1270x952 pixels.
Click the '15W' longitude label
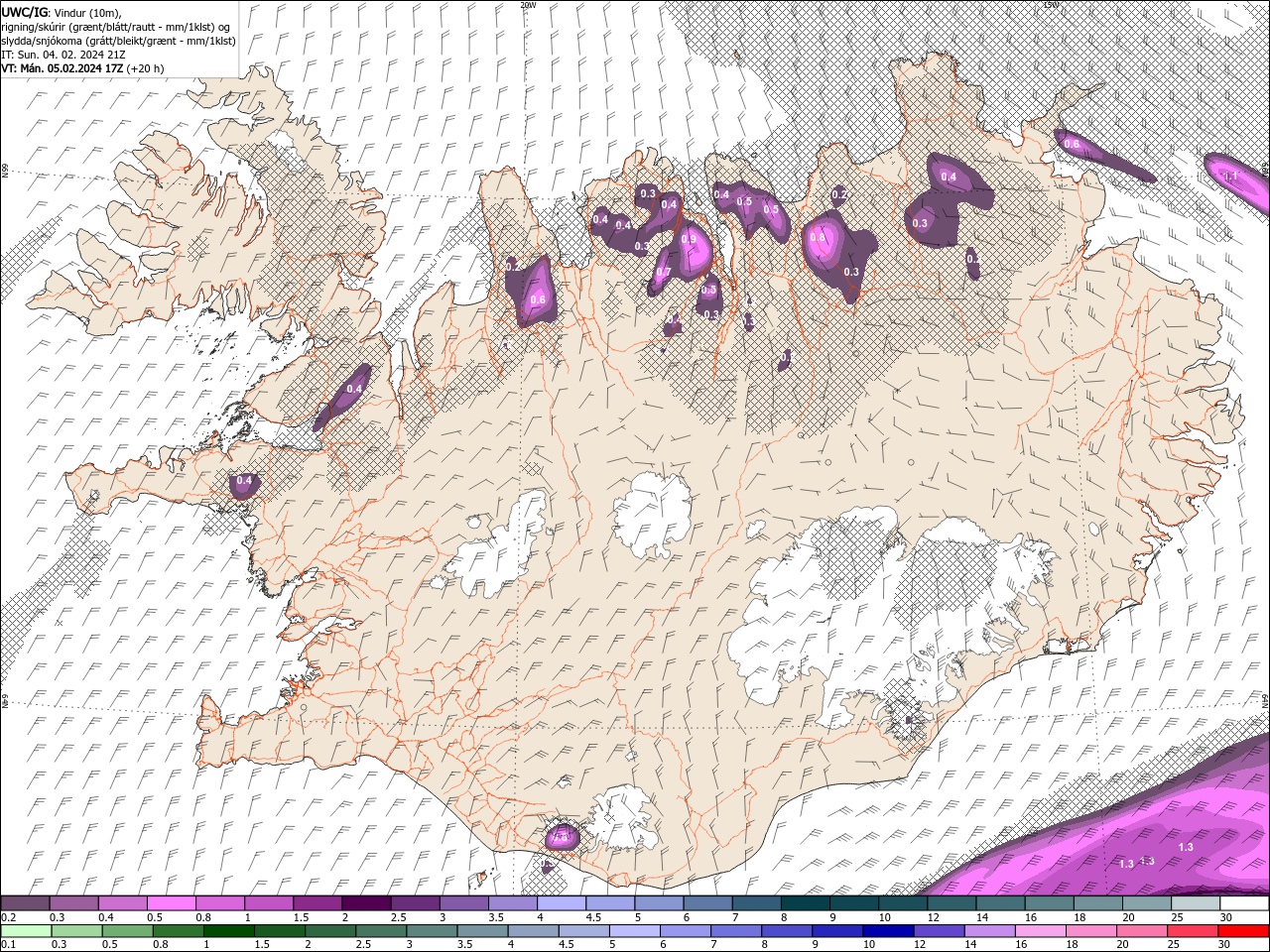click(x=1051, y=5)
